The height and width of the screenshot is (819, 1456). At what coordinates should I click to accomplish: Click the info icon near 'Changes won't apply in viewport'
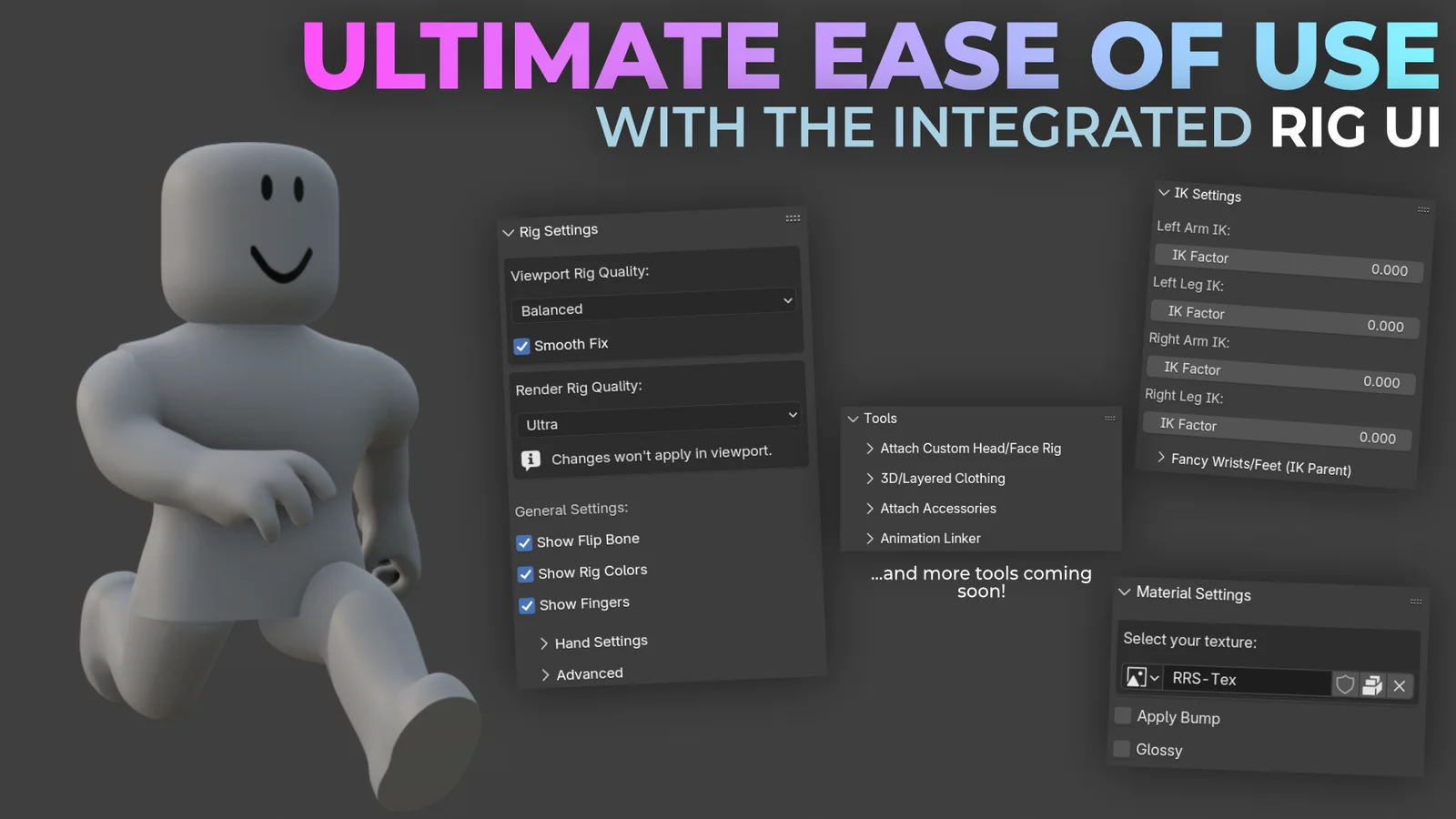pyautogui.click(x=531, y=460)
